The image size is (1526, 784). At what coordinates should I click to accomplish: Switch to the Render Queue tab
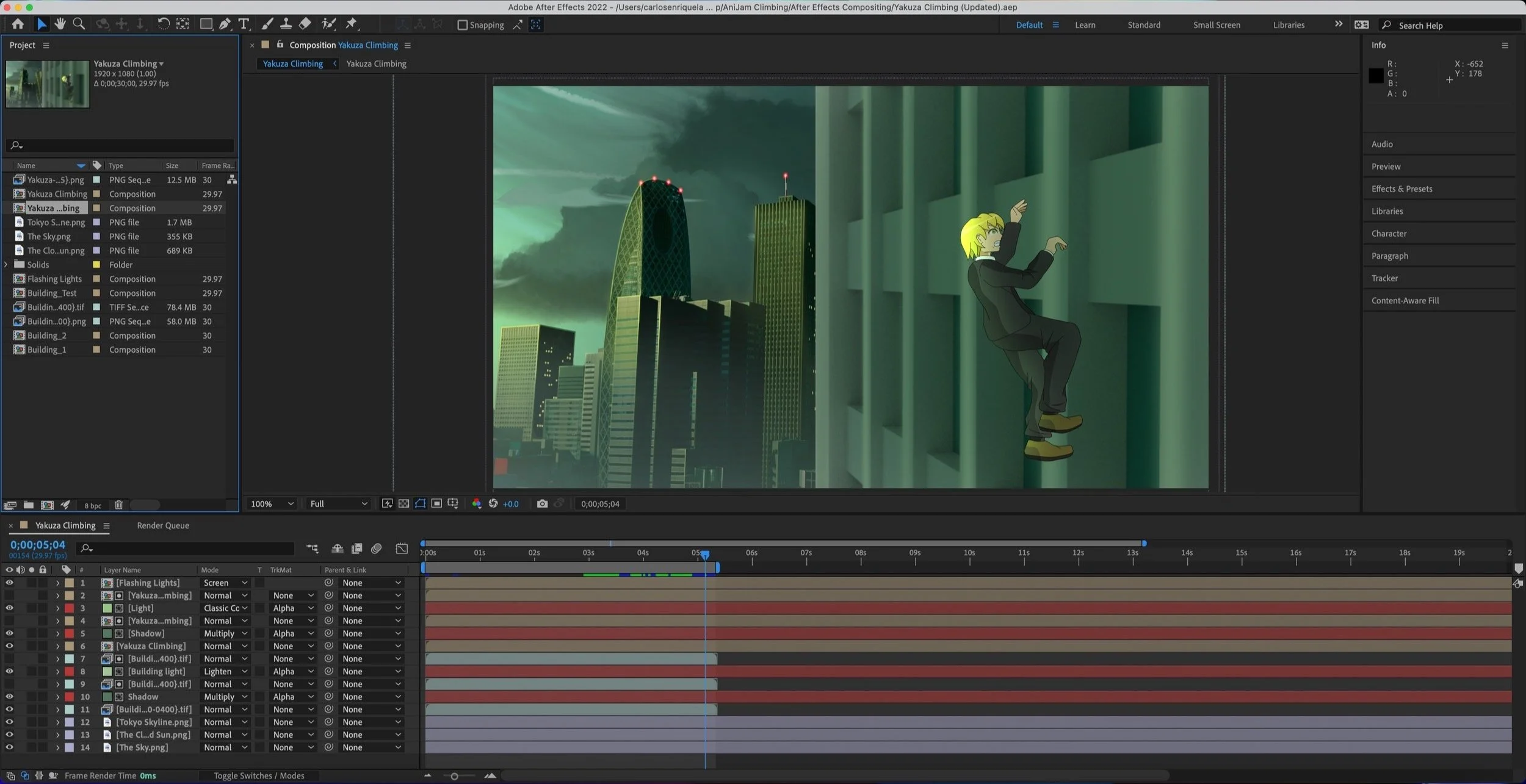click(x=163, y=525)
